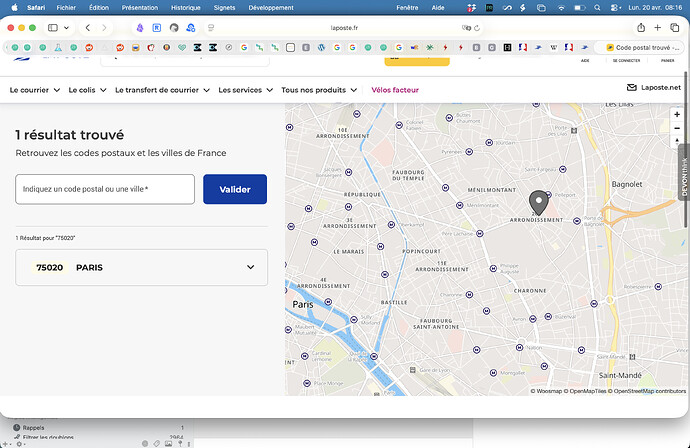This screenshot has width=690, height=448.
Task: Open the Wi-Fi status menu
Action: click(561, 7)
